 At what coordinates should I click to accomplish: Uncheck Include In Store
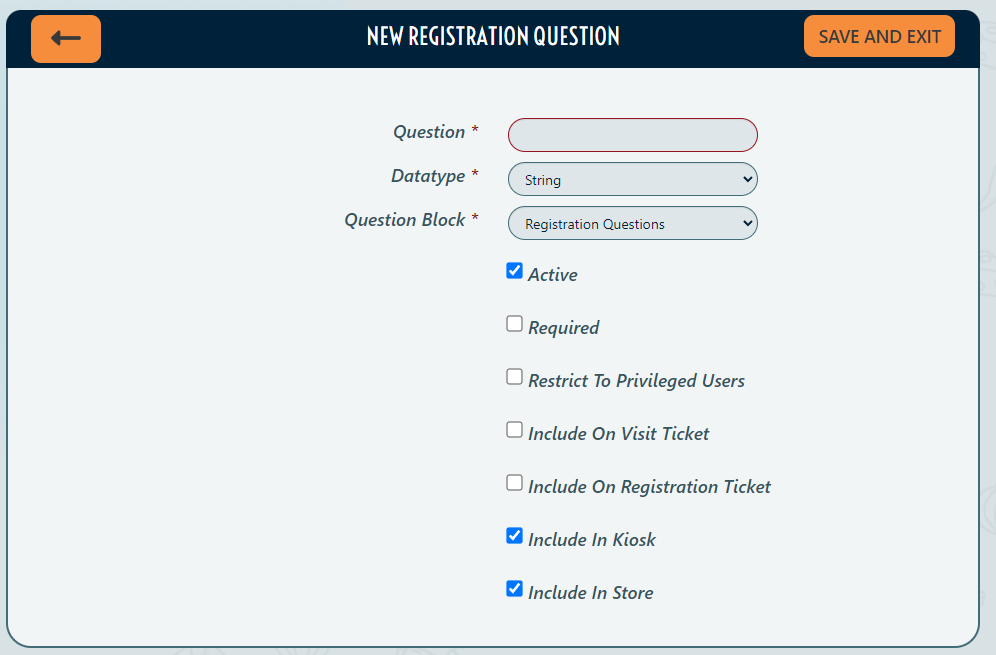[514, 588]
